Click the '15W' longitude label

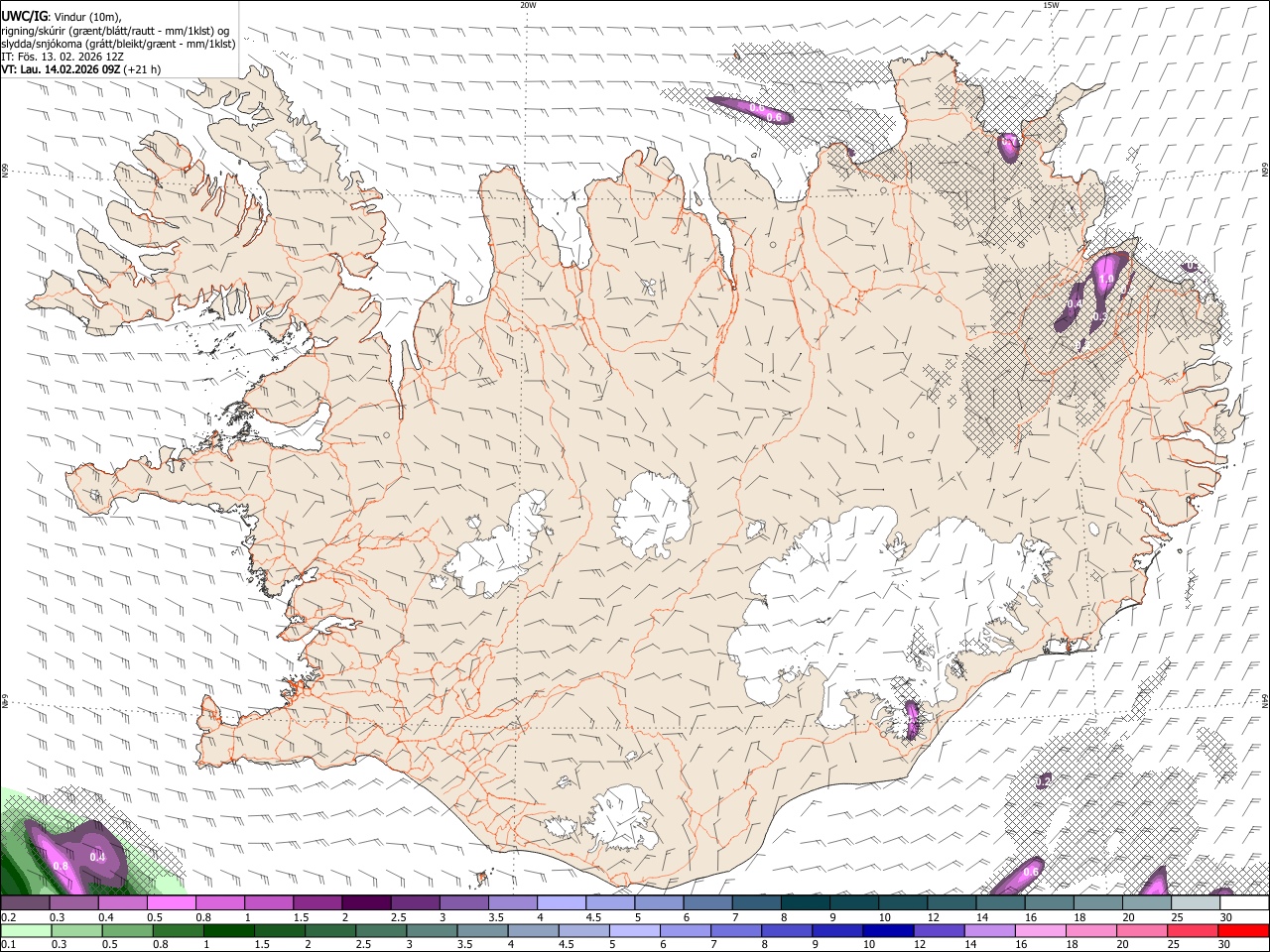point(1051,5)
